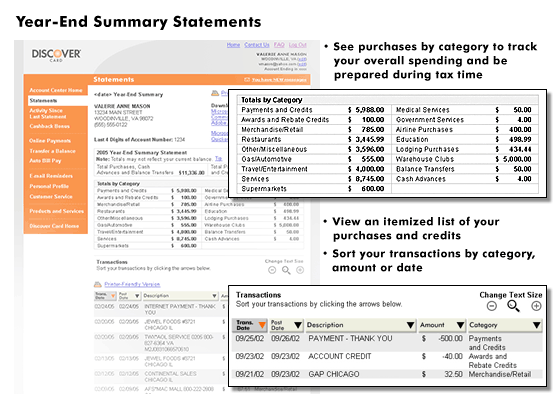This screenshot has width=553, height=394.
Task: Click the Contact Us link
Action: [x=257, y=45]
